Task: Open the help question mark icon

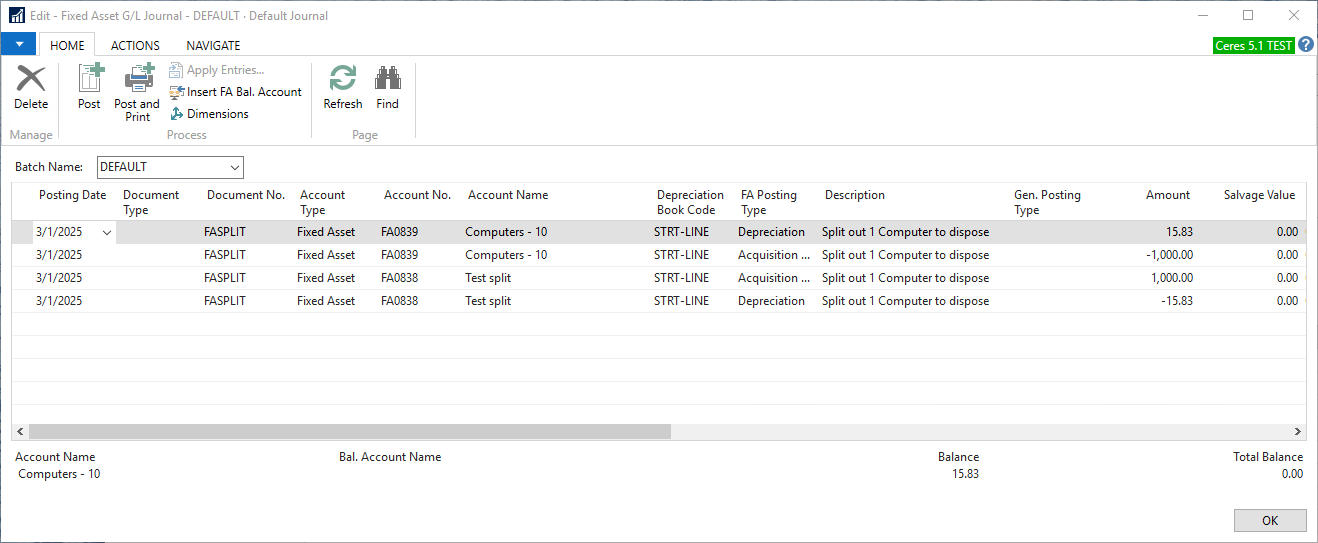Action: 1305,45
